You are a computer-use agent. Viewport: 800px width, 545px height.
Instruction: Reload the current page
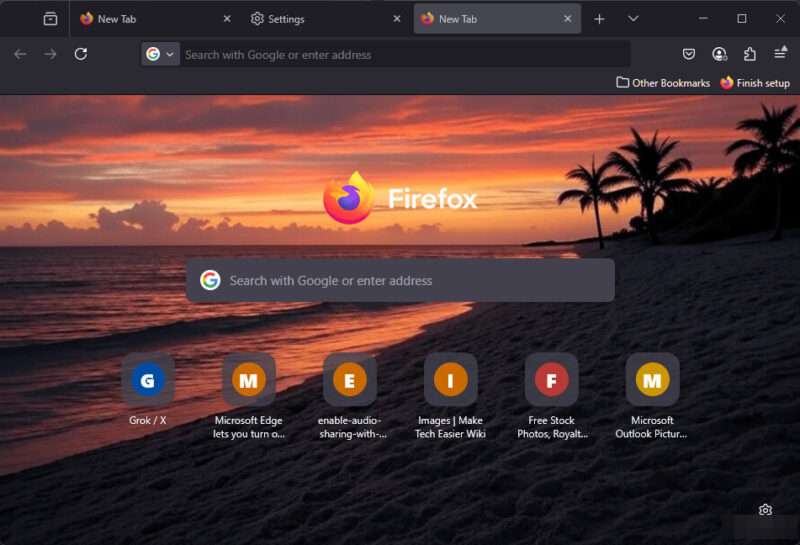81,54
